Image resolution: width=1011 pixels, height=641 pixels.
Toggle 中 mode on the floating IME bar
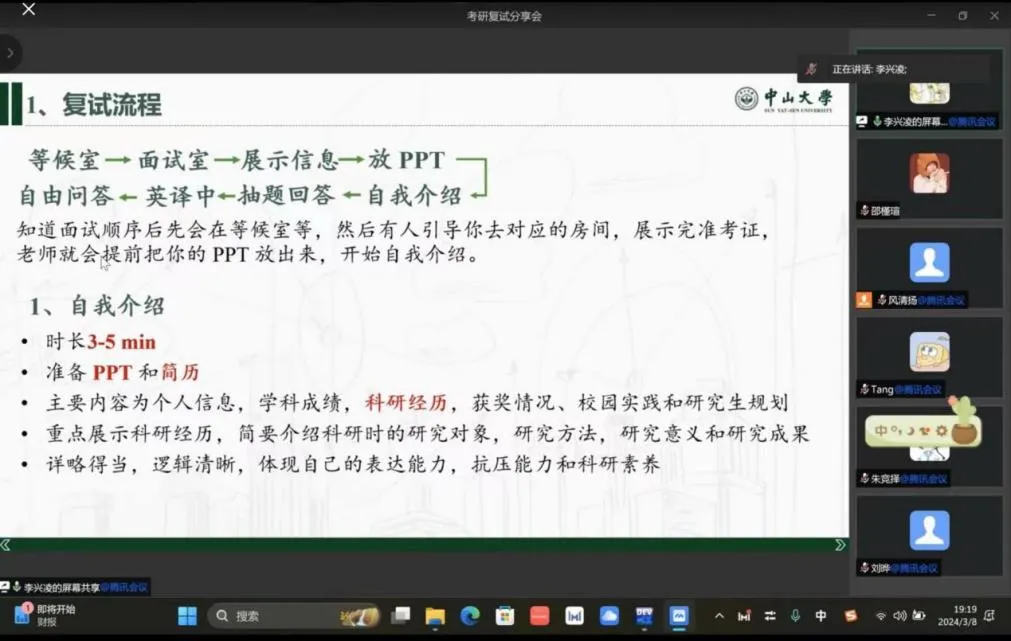pos(881,432)
